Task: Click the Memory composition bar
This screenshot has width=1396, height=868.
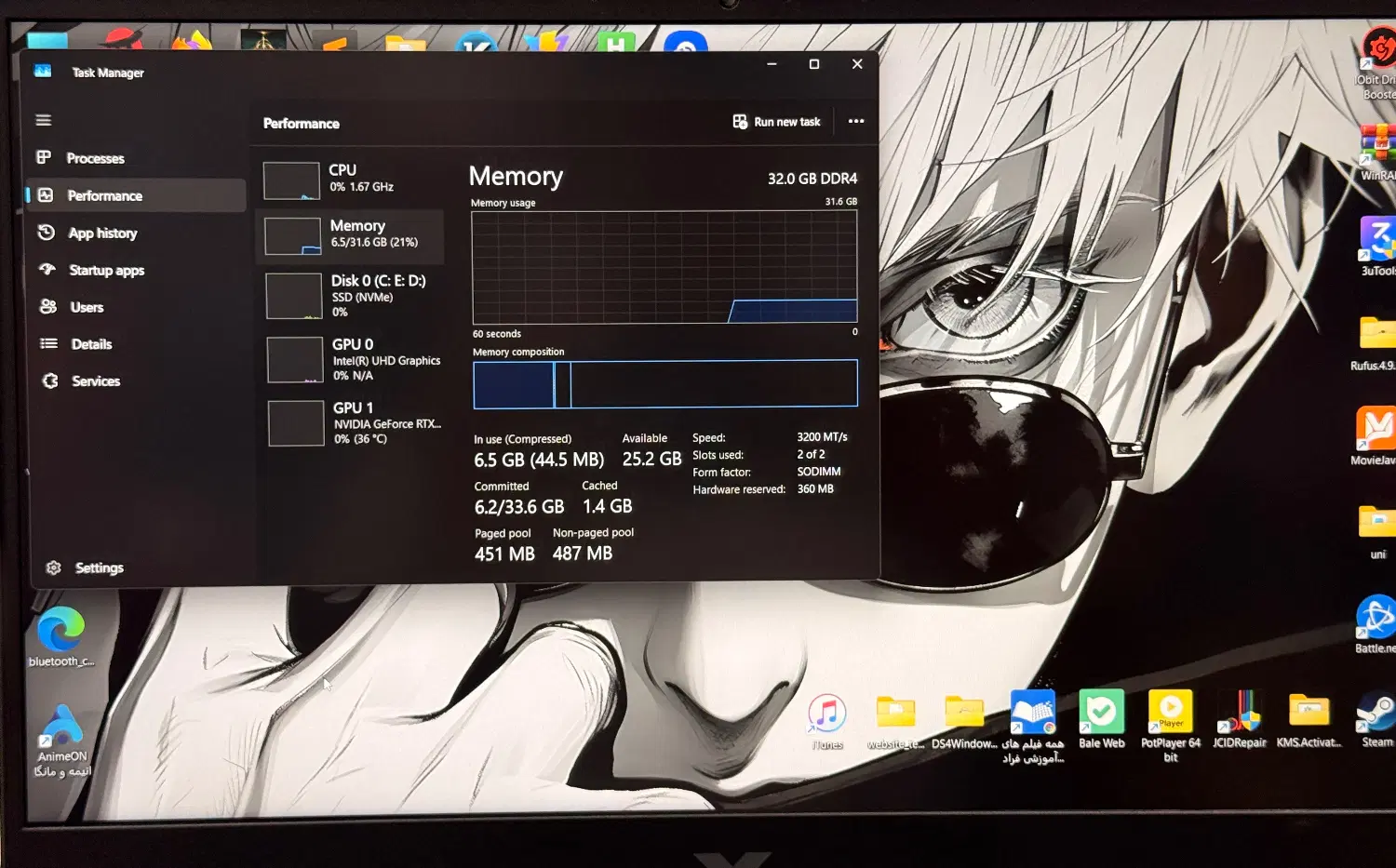Action: point(665,384)
